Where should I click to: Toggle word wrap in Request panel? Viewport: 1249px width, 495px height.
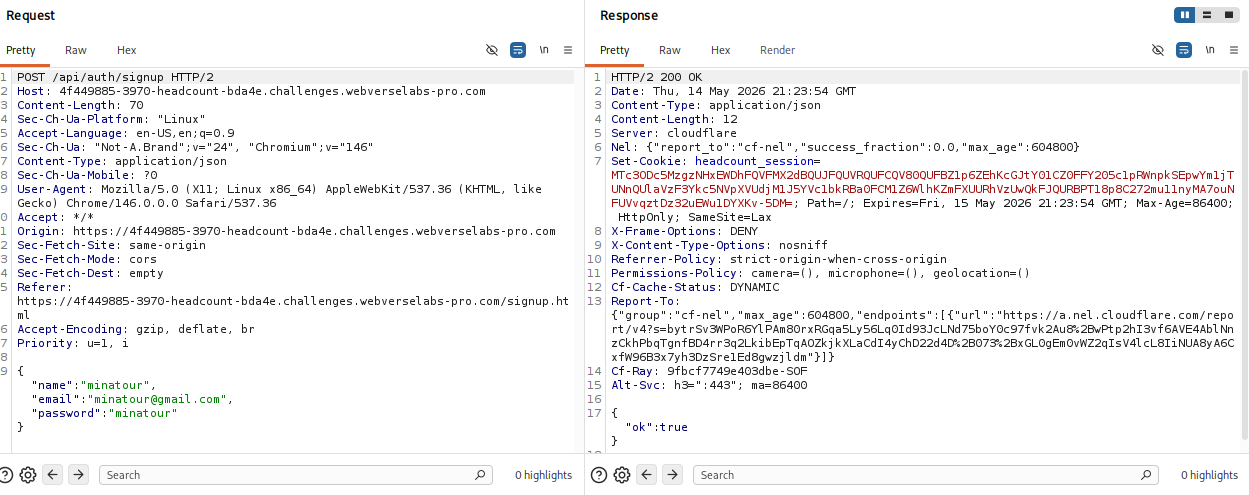point(517,50)
